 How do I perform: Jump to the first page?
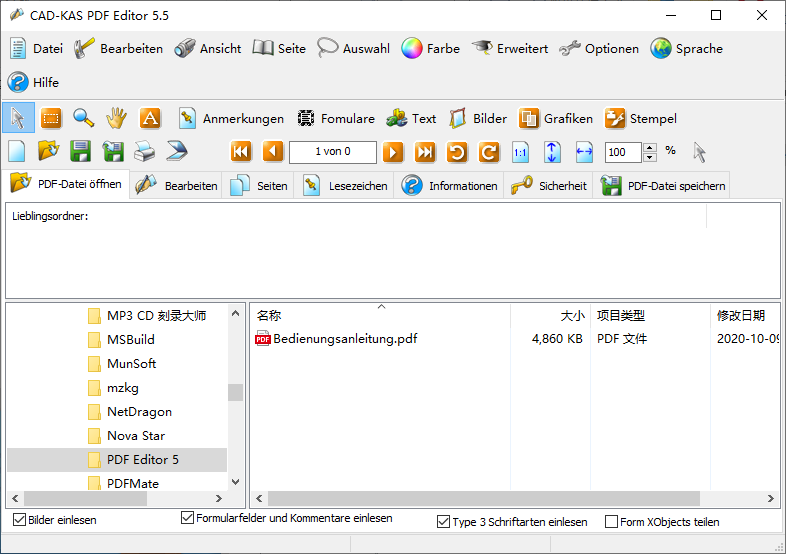pyautogui.click(x=241, y=152)
